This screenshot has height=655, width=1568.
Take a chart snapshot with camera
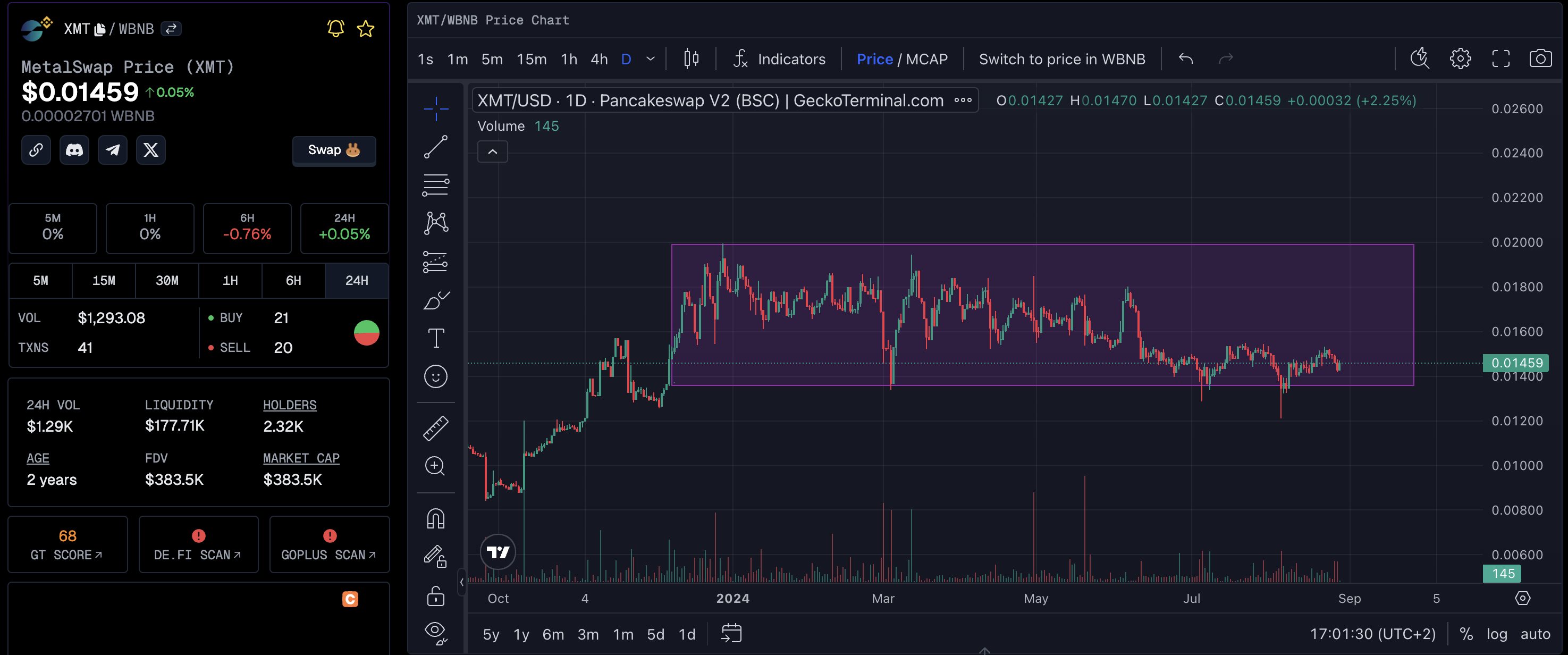tap(1540, 58)
